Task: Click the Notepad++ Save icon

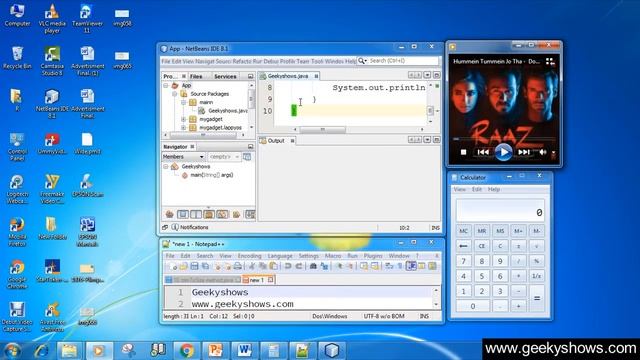Action: click(x=194, y=267)
